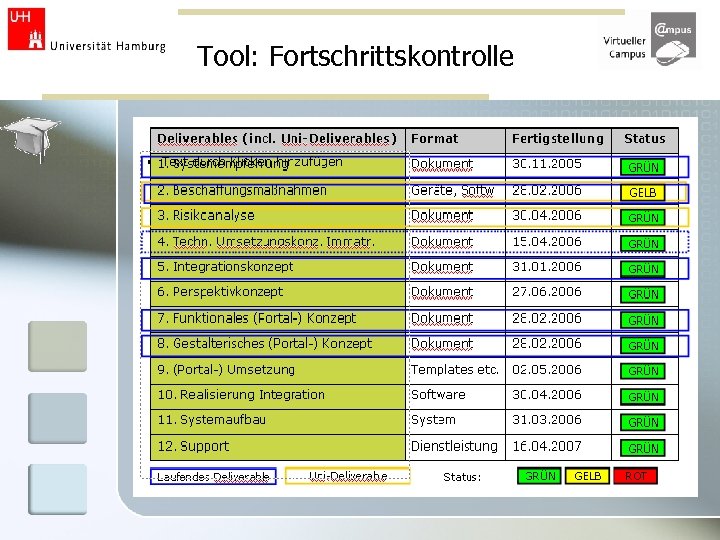Image resolution: width=720 pixels, height=540 pixels.
Task: Click the date 16.04.2007
Action: 547,446
